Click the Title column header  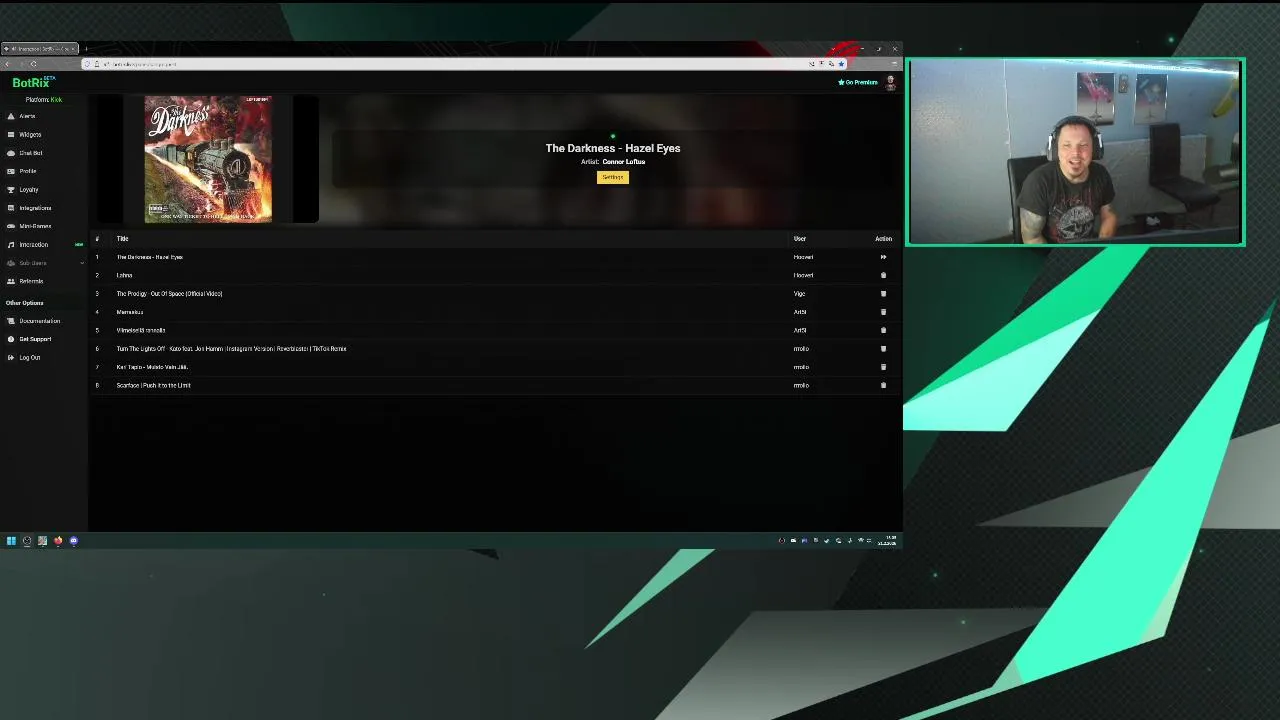[122, 239]
